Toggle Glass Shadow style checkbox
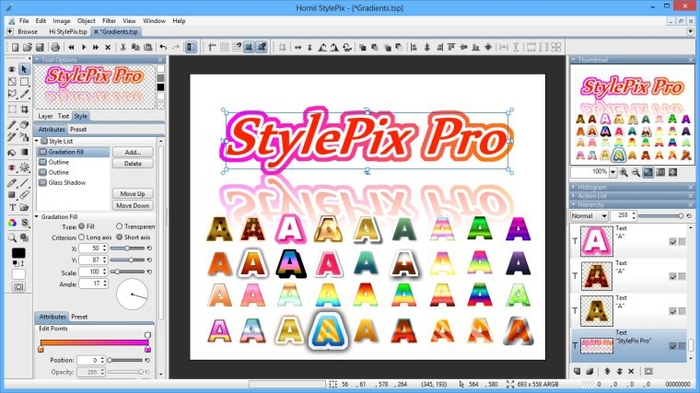Viewport: 700px width, 393px height. (43, 183)
